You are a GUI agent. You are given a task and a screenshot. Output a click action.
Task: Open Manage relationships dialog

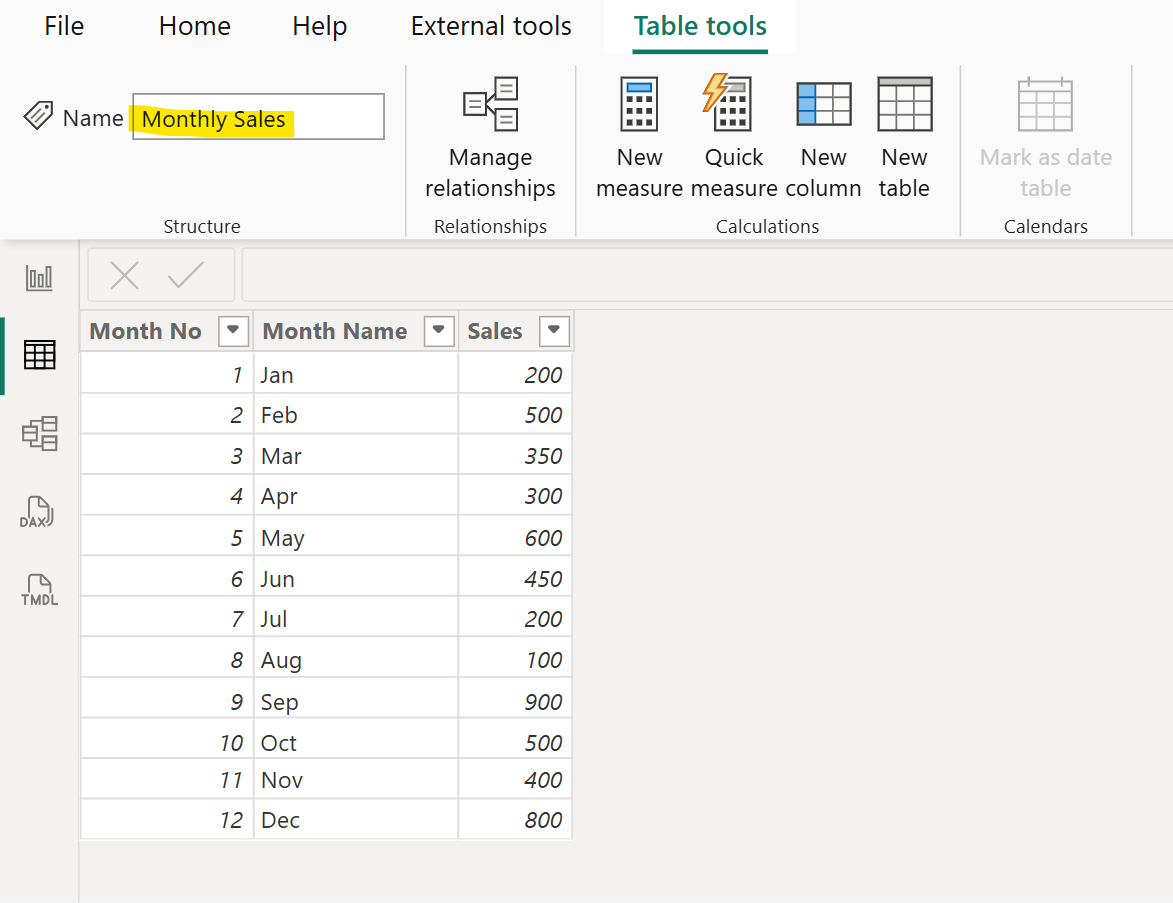(x=490, y=104)
